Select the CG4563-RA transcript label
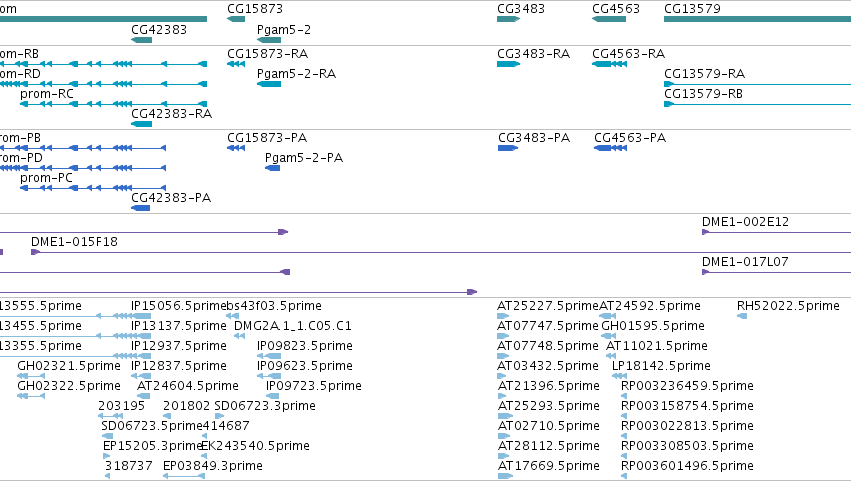The image size is (851, 481). coord(628,54)
